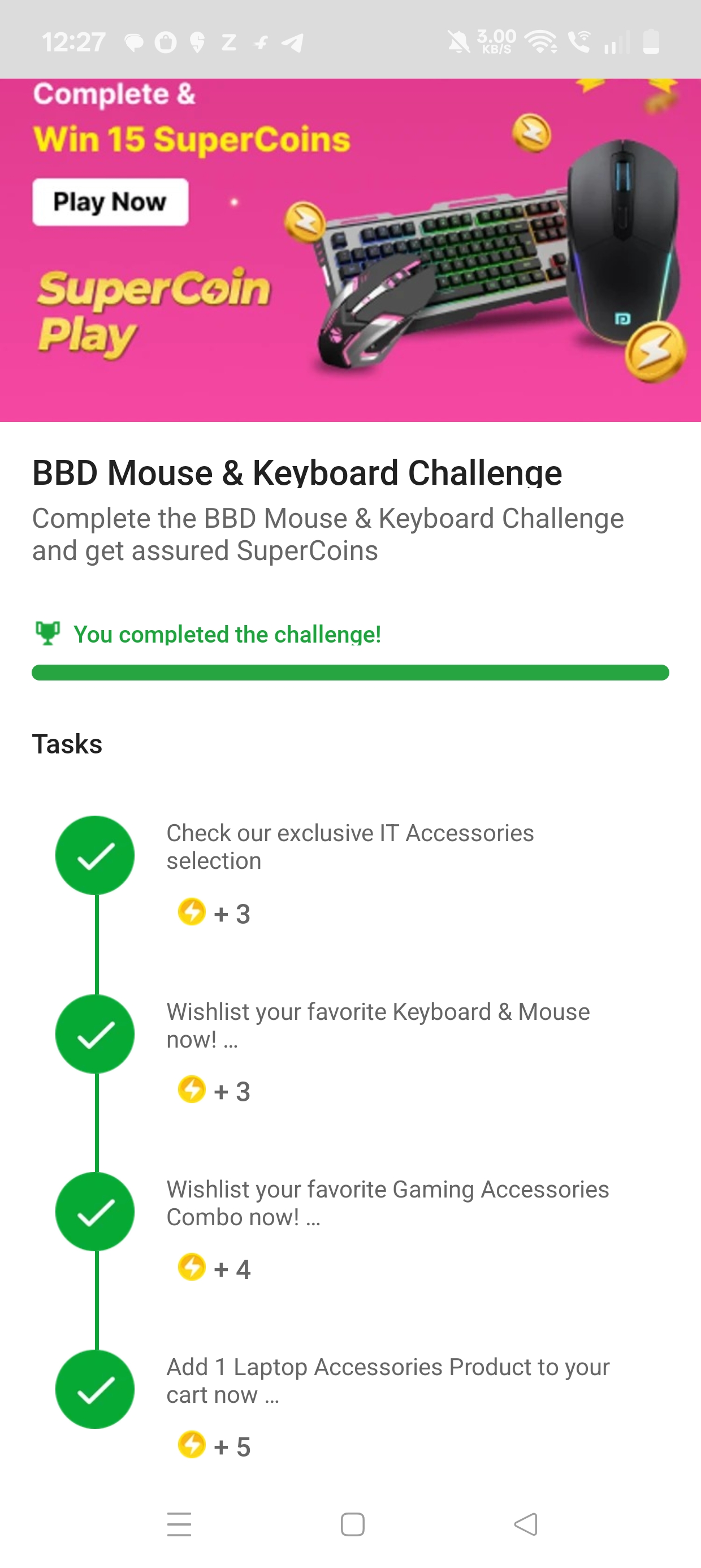
Task: Tap the green trophy icon
Action: [47, 633]
